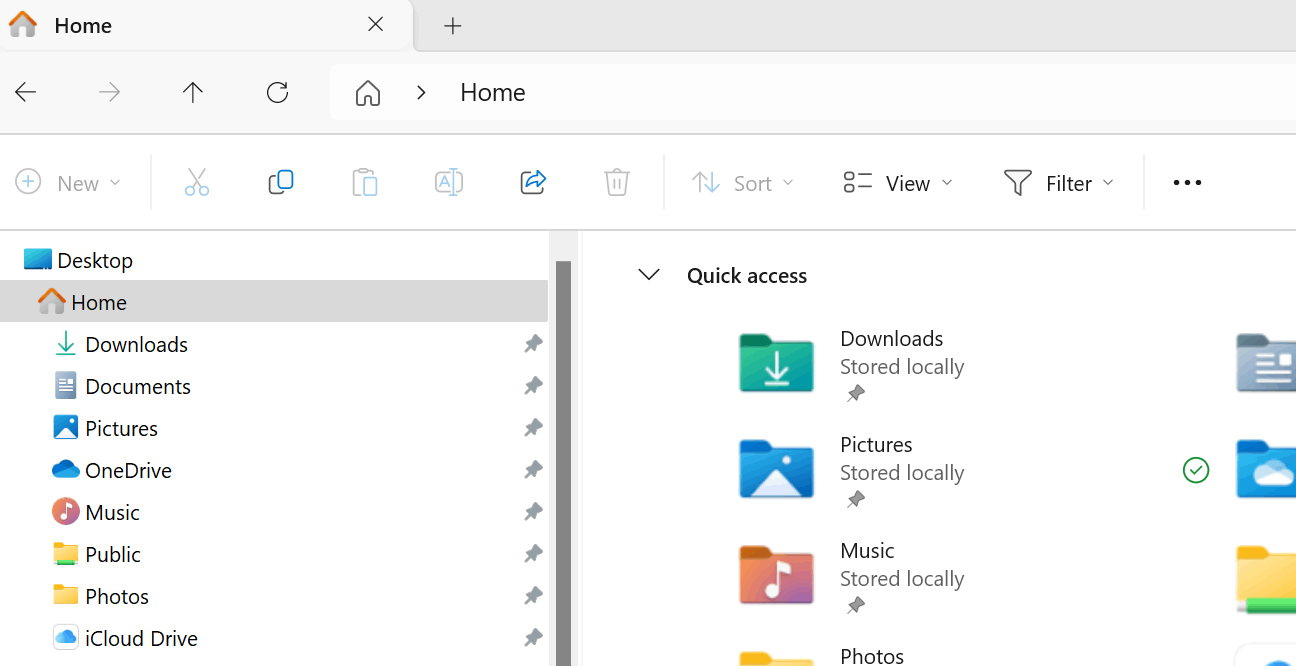Select the Home tab title
The width and height of the screenshot is (1296, 666).
point(83,26)
